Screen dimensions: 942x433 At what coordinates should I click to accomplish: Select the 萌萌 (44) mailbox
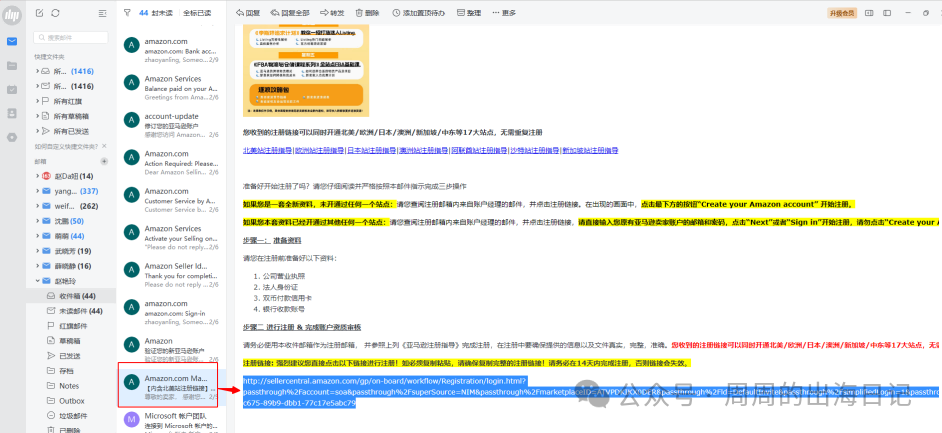click(71, 236)
